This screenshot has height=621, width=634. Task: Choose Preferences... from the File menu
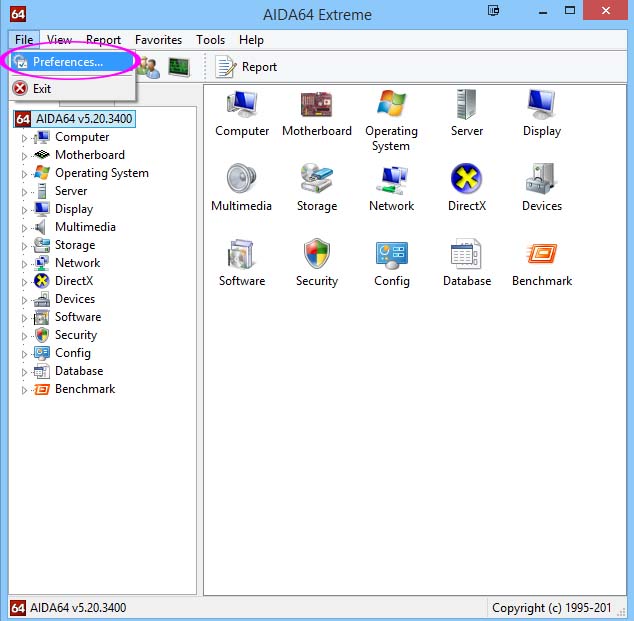(72, 62)
